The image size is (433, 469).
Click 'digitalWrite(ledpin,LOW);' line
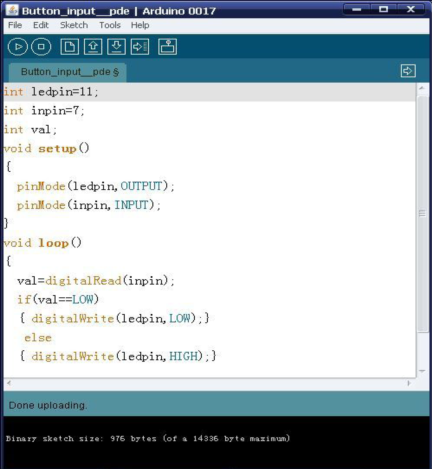tap(114, 318)
